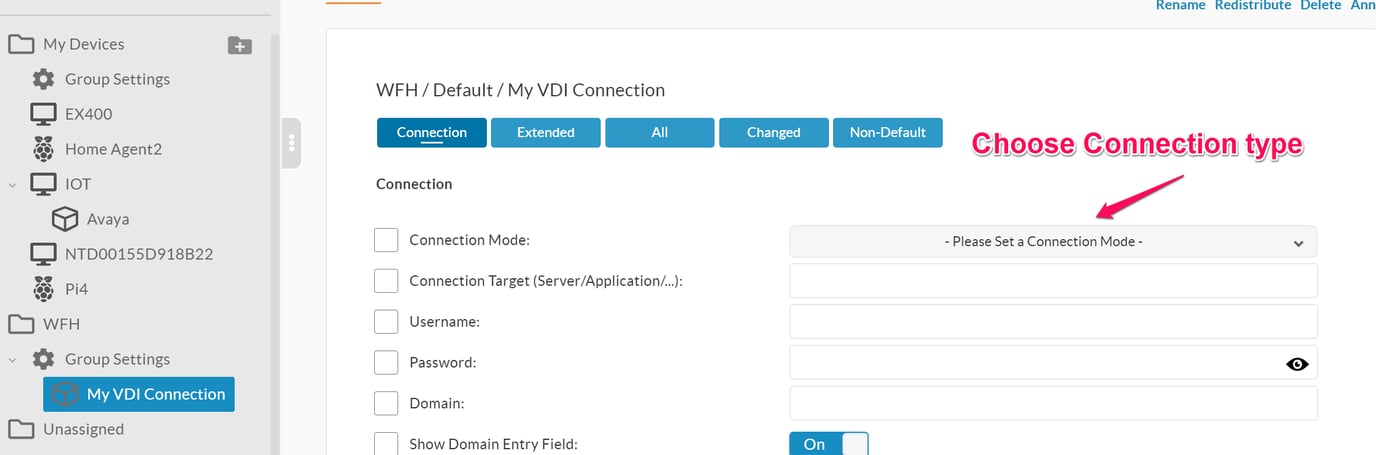Click cube icon of My VDI Connection
Screen dimensions: 1376x455
click(65, 394)
